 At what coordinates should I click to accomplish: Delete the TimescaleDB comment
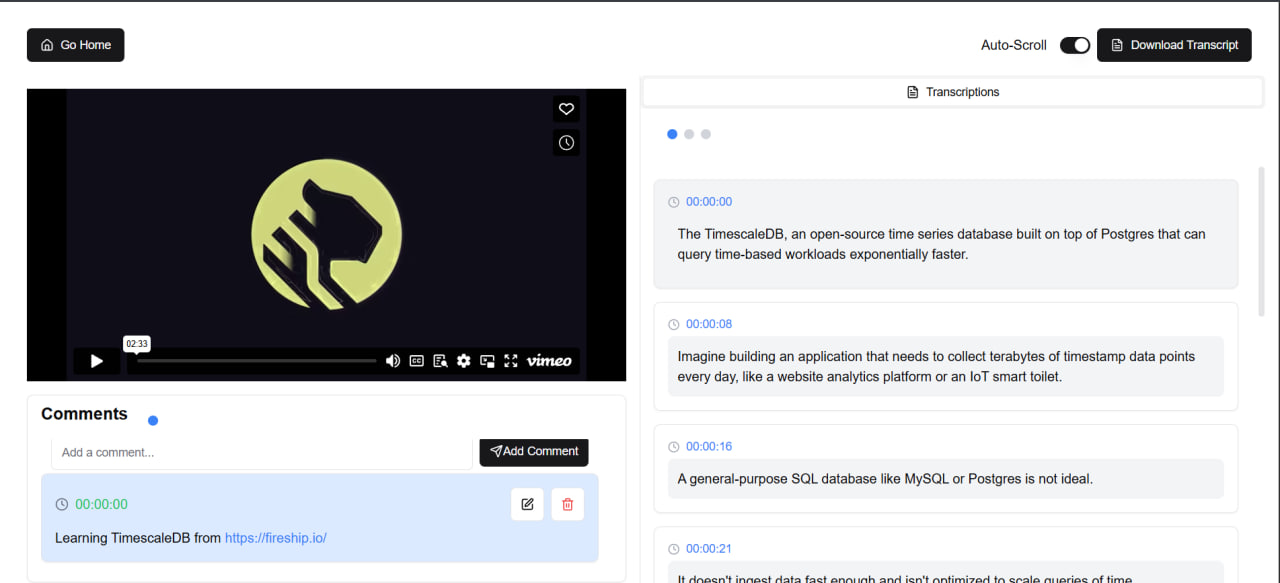pyautogui.click(x=567, y=504)
